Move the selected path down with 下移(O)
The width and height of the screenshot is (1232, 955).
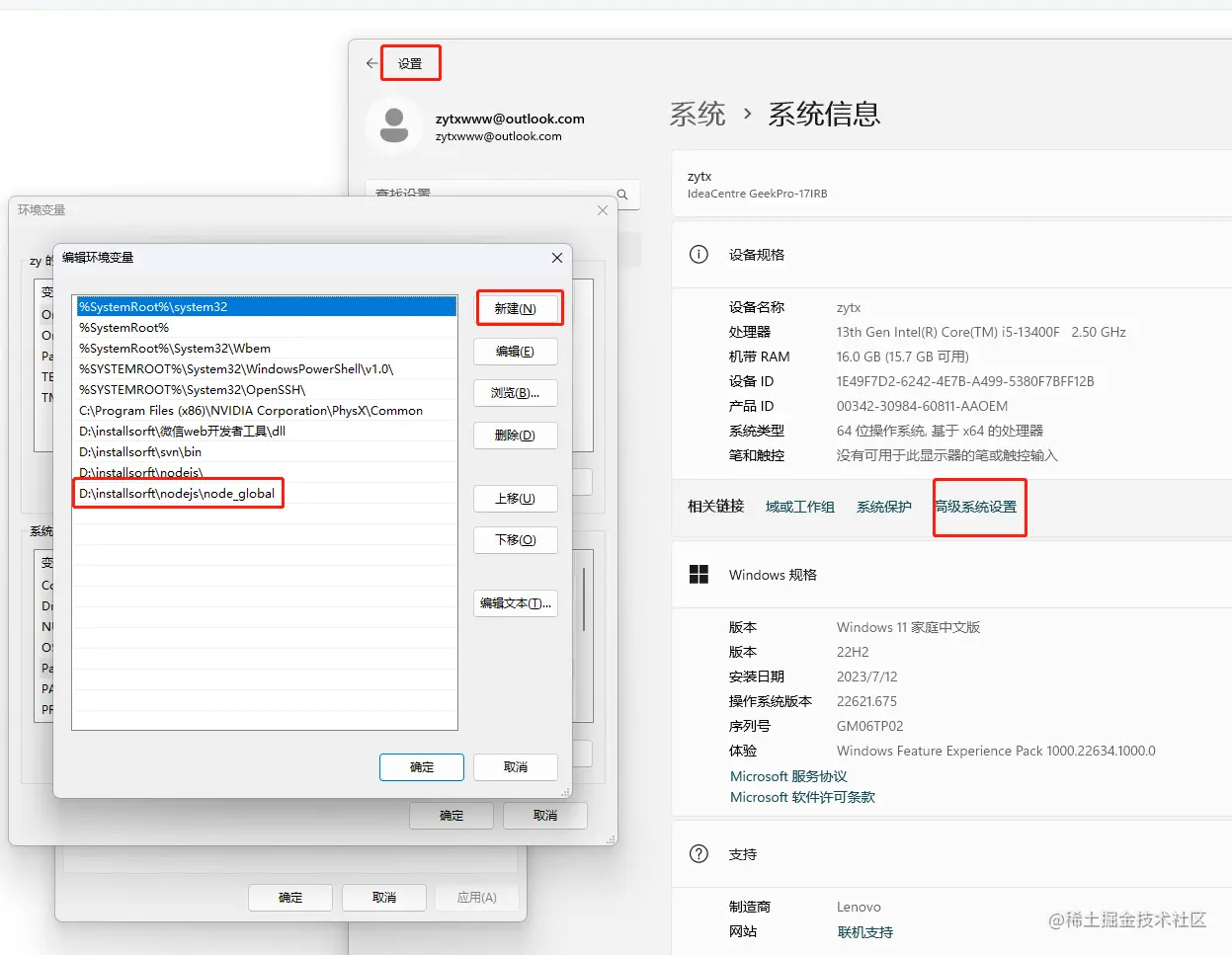pos(515,539)
